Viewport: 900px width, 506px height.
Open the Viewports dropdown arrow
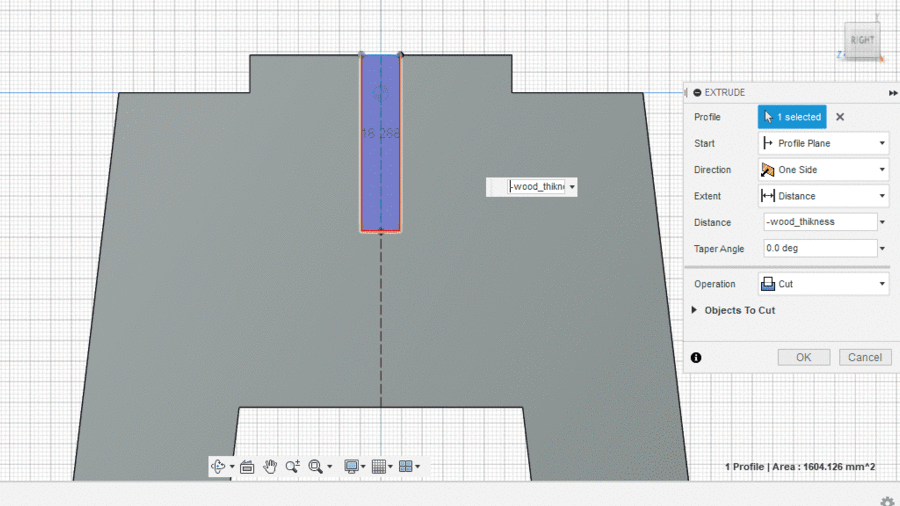(417, 466)
